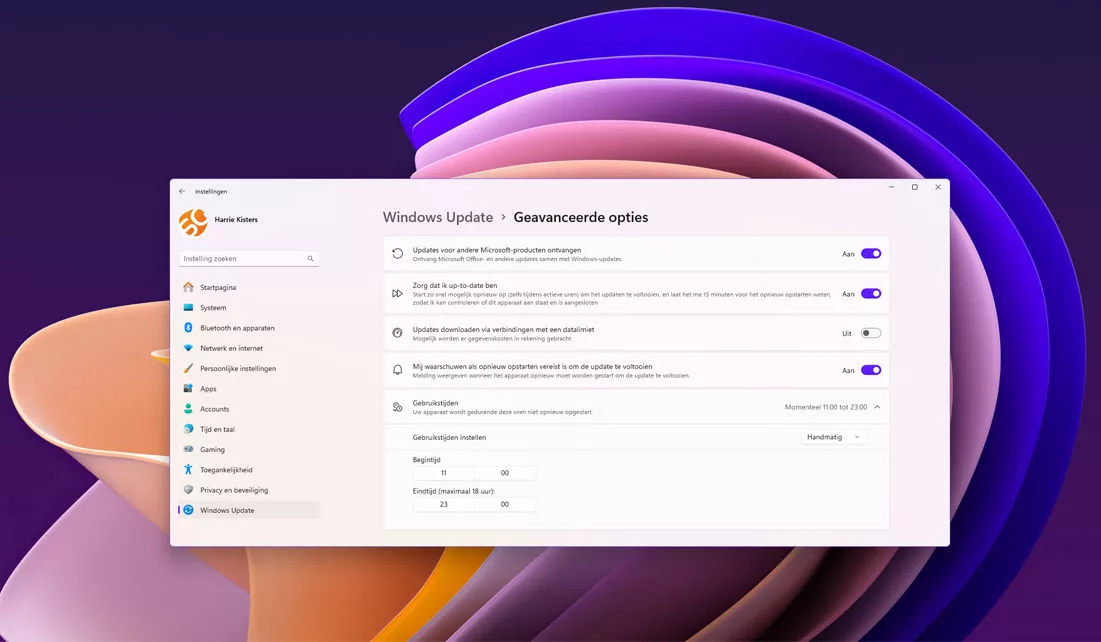Click the Toegankelijkheid accessibility icon
The image size is (1101, 642).
coord(188,469)
